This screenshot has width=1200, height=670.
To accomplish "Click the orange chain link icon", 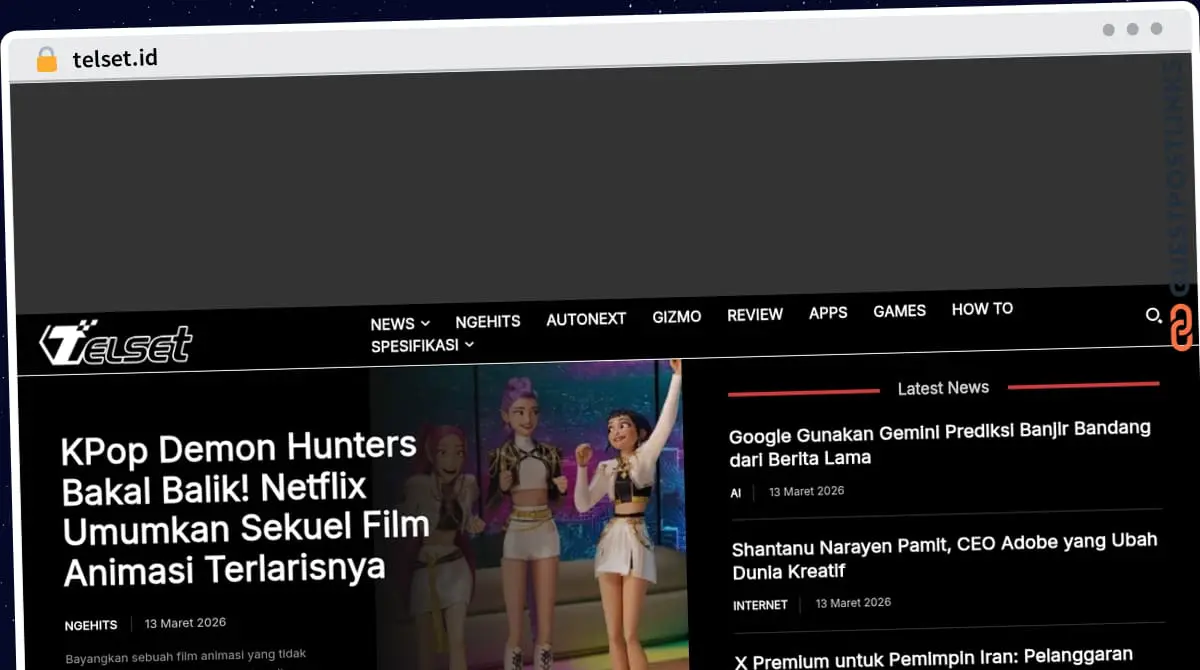I will 1181,330.
